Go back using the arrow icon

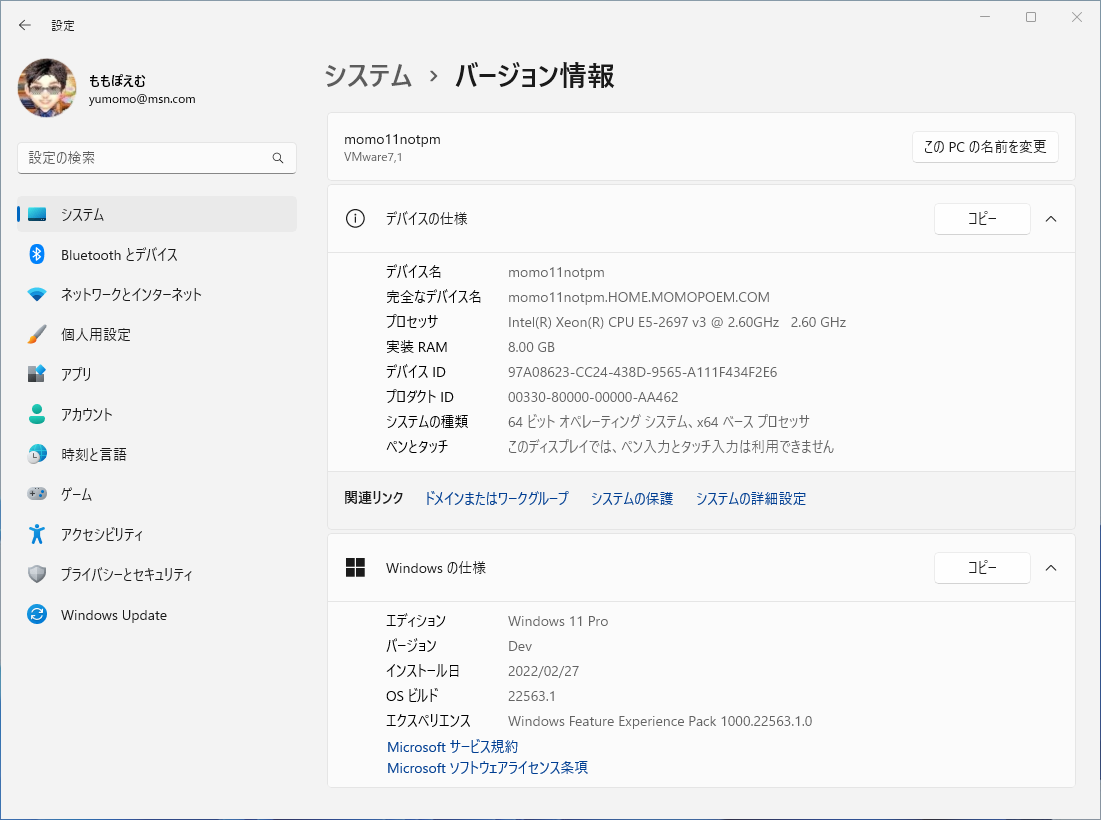point(25,25)
